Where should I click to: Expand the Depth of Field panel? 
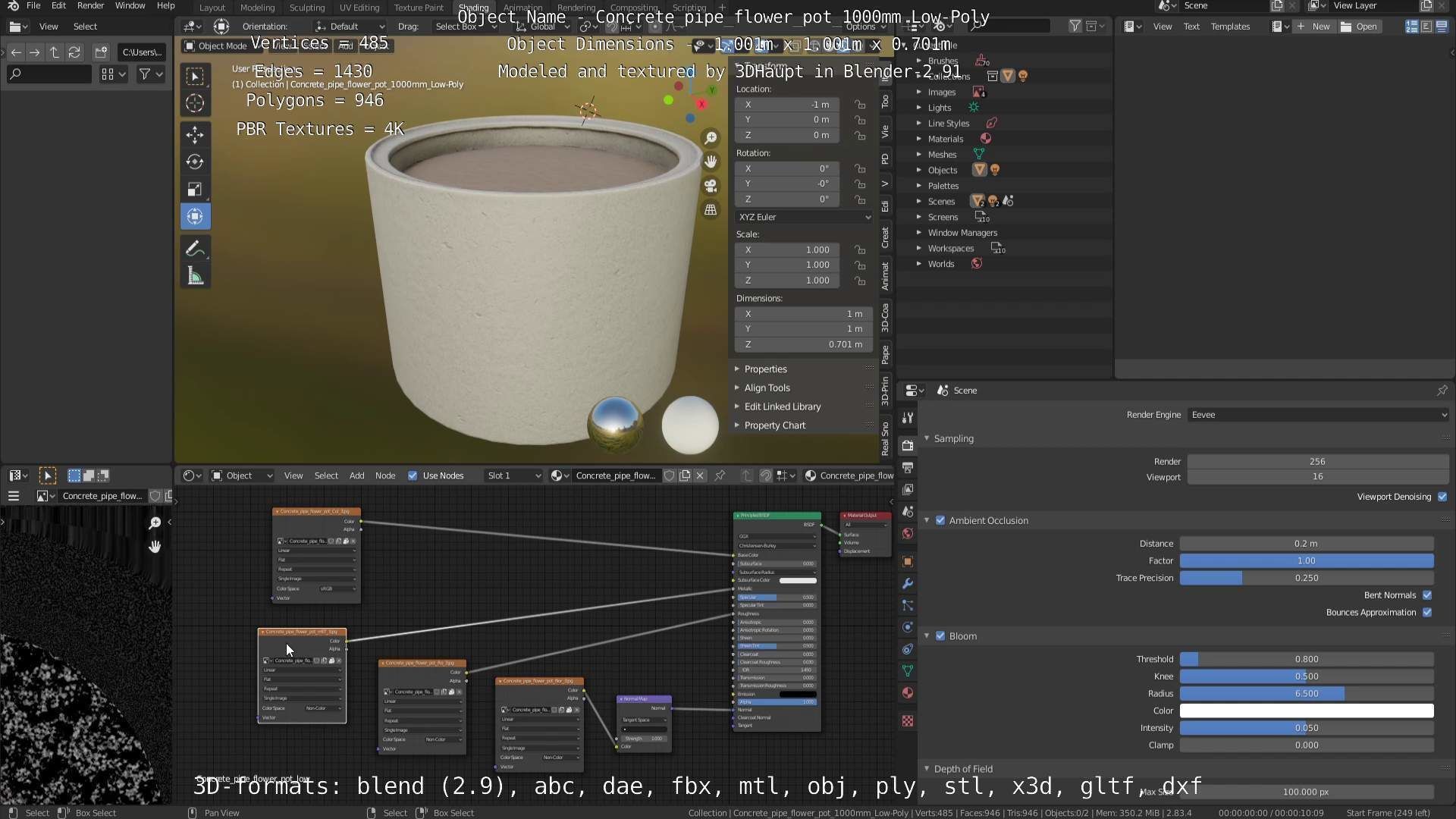pyautogui.click(x=962, y=769)
